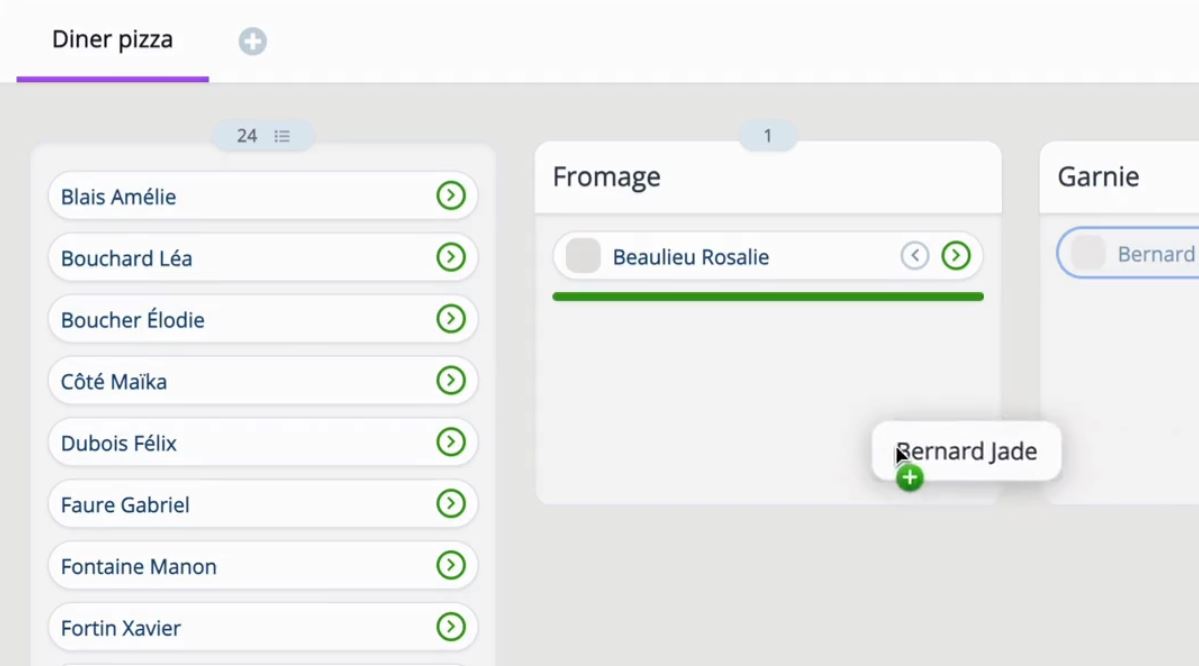1199x666 pixels.
Task: Move Beaulieu Rosalie back with left arrow
Action: point(914,256)
